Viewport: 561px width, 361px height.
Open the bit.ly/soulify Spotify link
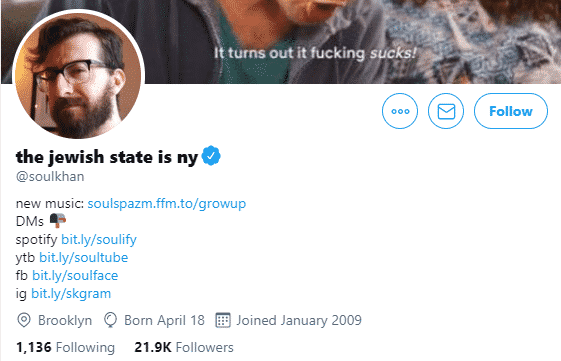pyautogui.click(x=99, y=240)
